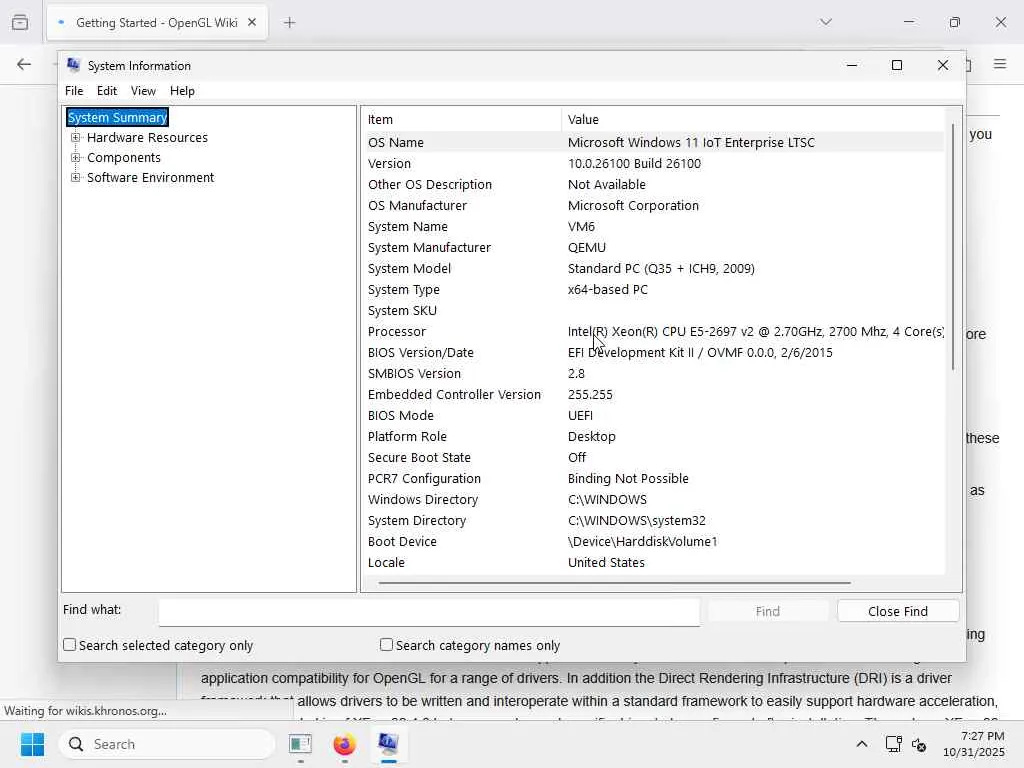This screenshot has width=1024, height=768.
Task: Click the horizontal scrollbar of the details list
Action: [614, 583]
